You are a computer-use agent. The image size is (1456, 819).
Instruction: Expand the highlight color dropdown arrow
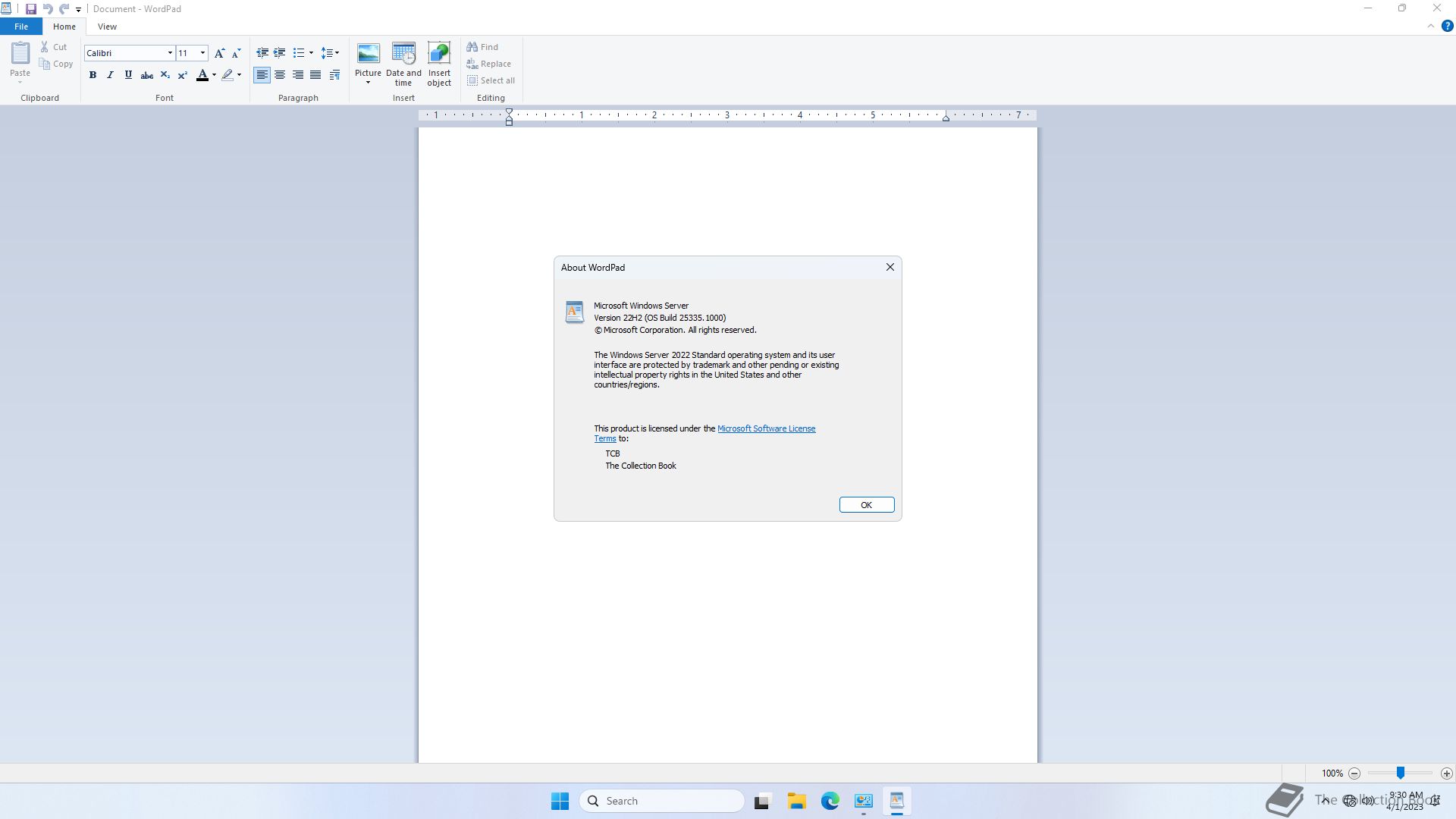click(240, 75)
